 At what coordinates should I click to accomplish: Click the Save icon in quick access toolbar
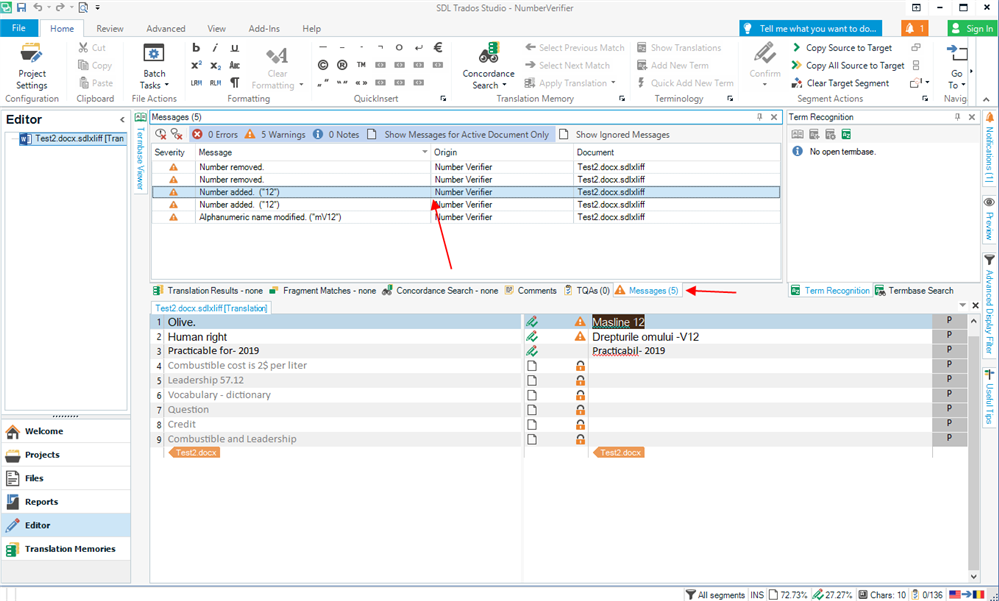(21, 8)
